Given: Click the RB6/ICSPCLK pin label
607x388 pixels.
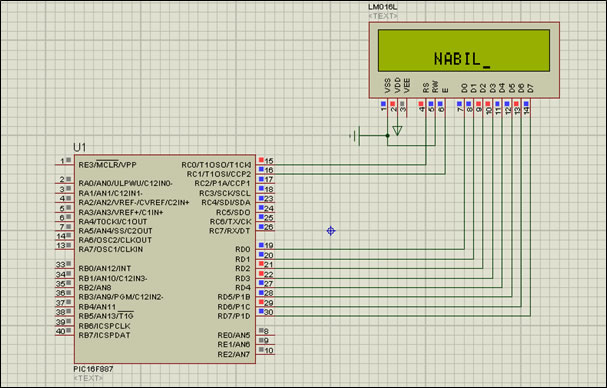Looking at the screenshot, I should coord(104,326).
